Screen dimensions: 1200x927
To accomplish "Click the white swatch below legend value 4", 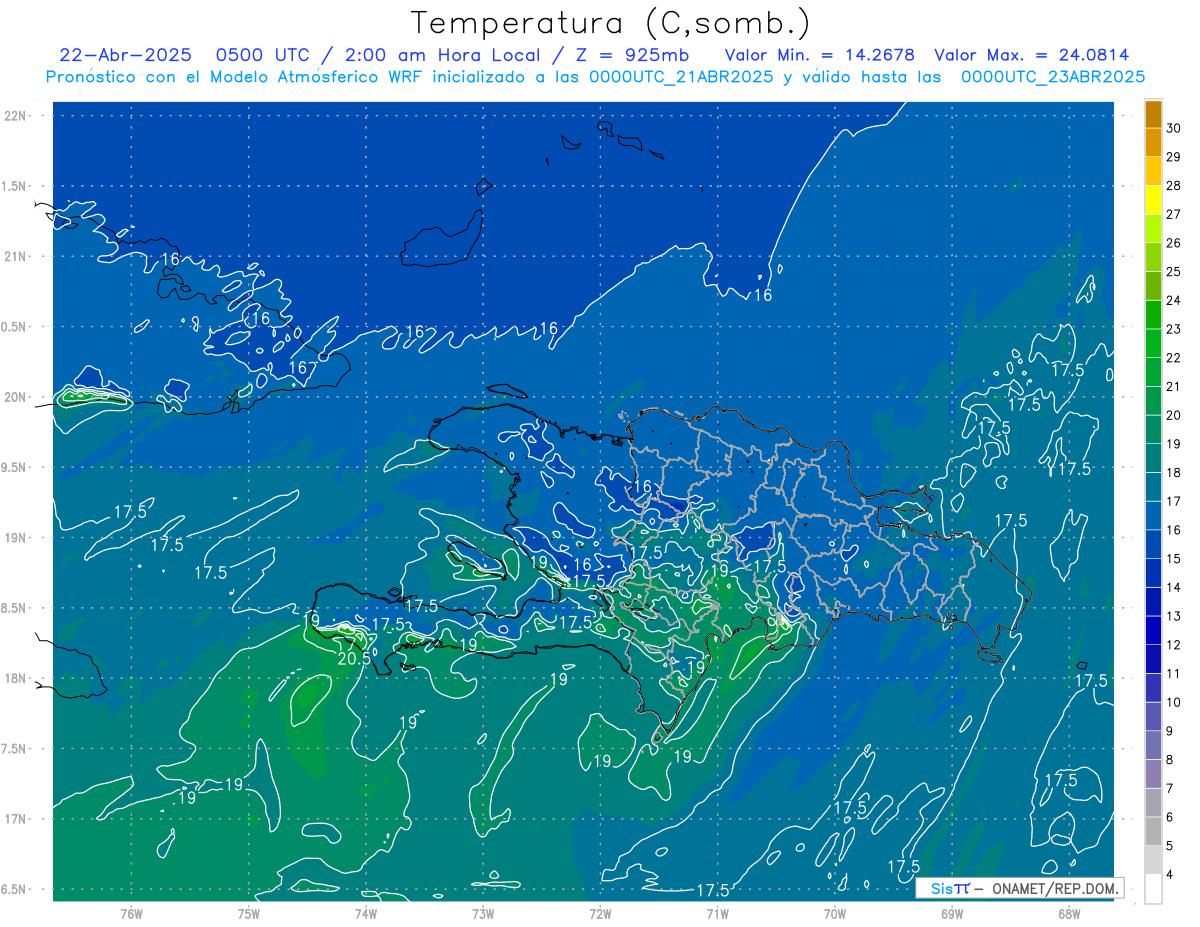I will pyautogui.click(x=1153, y=889).
